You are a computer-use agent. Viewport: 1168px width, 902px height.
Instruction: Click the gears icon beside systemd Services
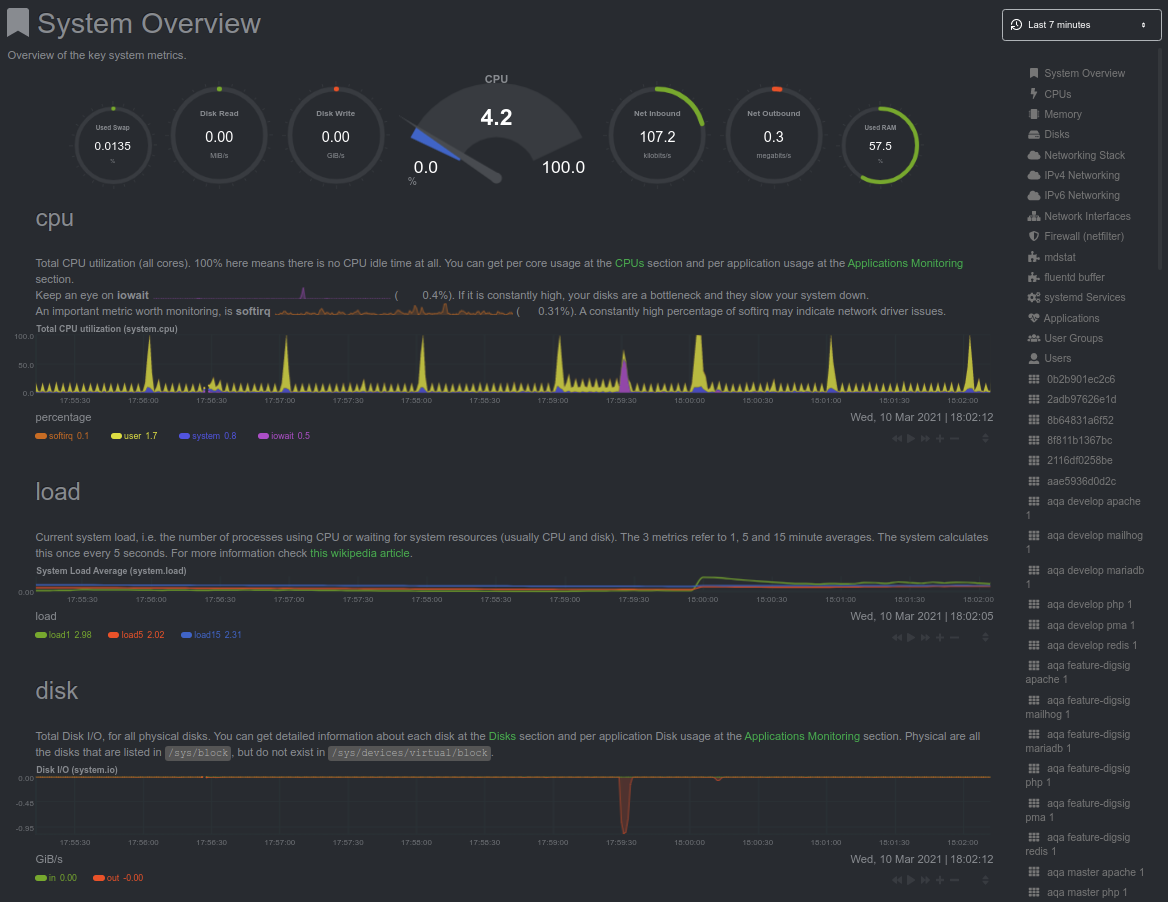point(1034,298)
